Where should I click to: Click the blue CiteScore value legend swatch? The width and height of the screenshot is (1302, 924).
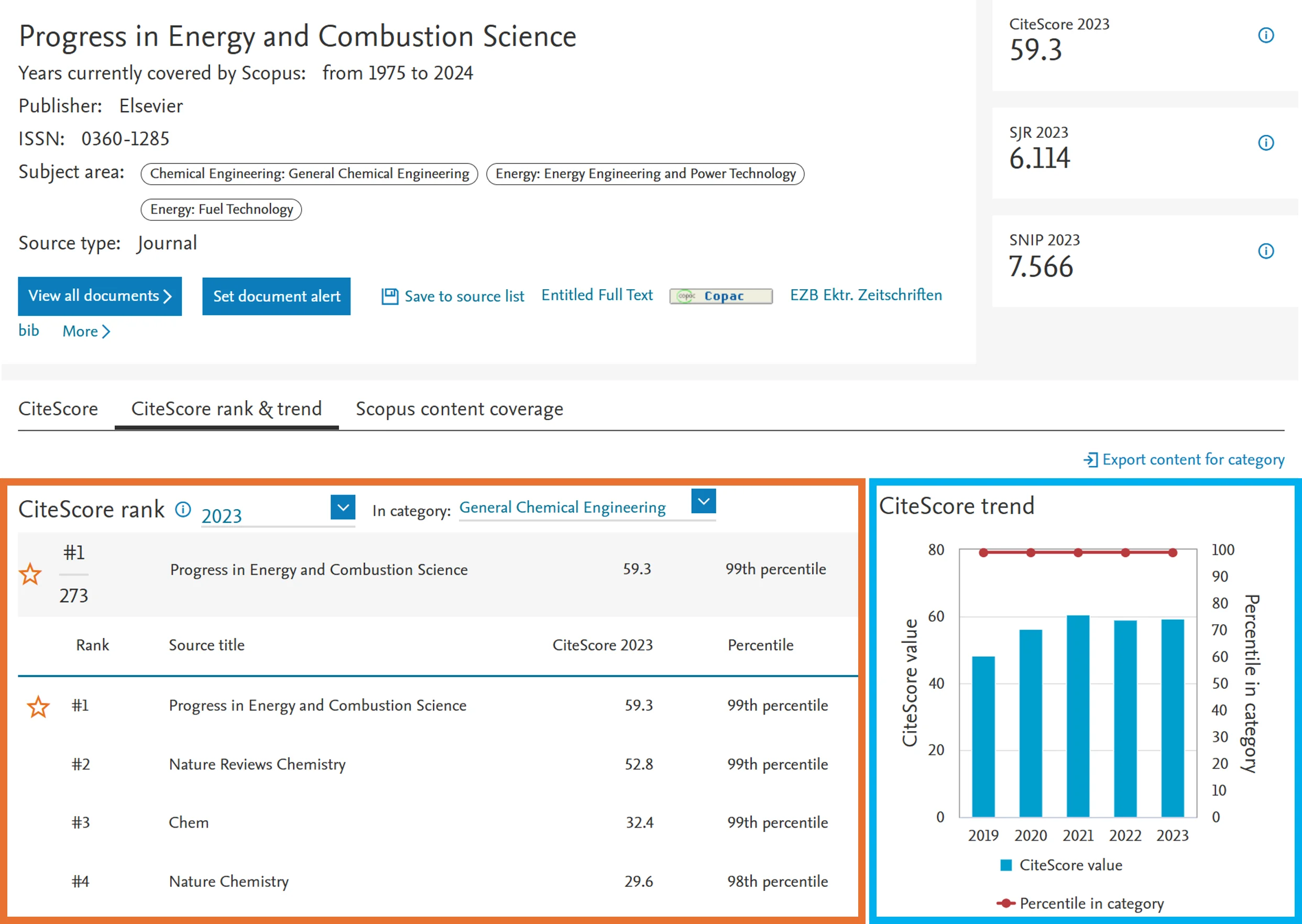(1005, 865)
